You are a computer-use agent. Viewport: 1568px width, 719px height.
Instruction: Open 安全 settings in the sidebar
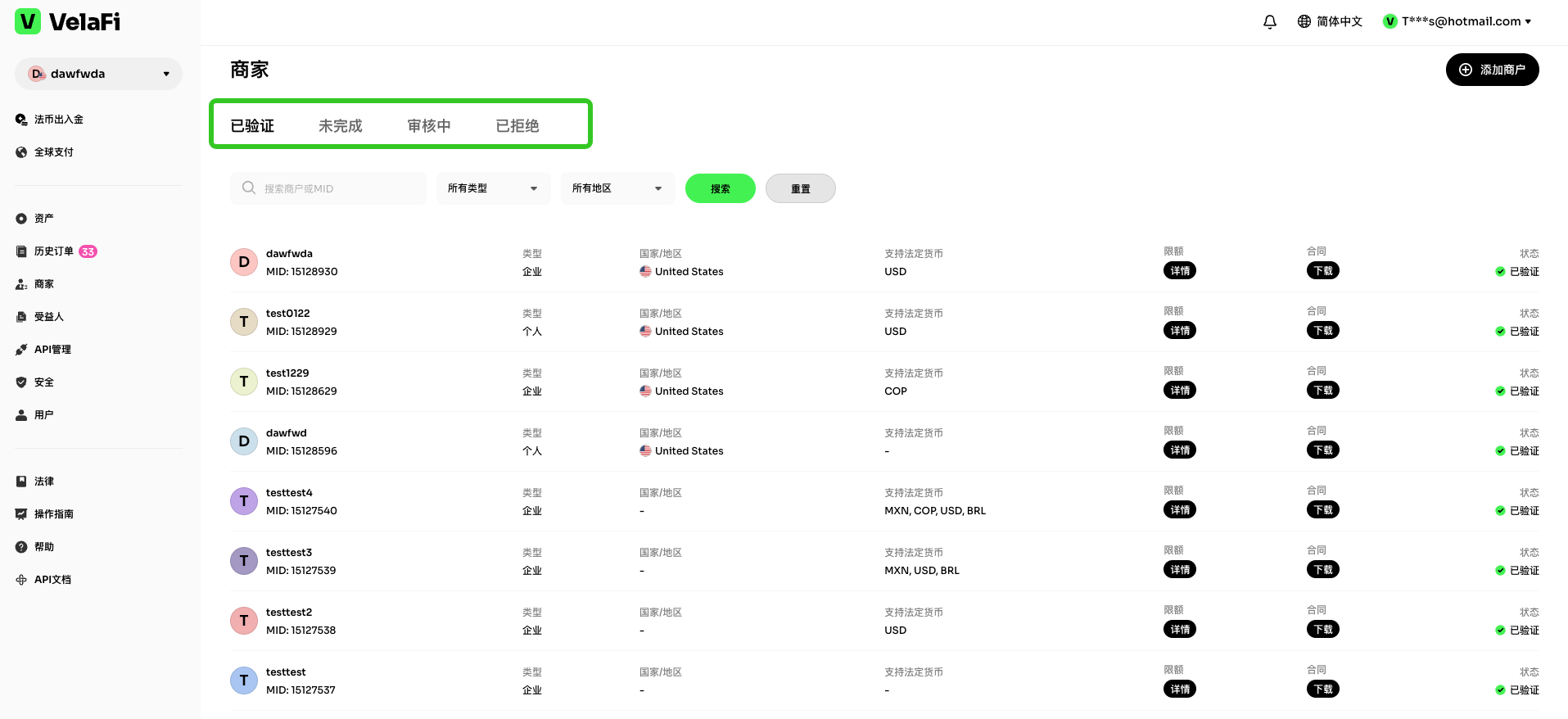click(x=43, y=382)
